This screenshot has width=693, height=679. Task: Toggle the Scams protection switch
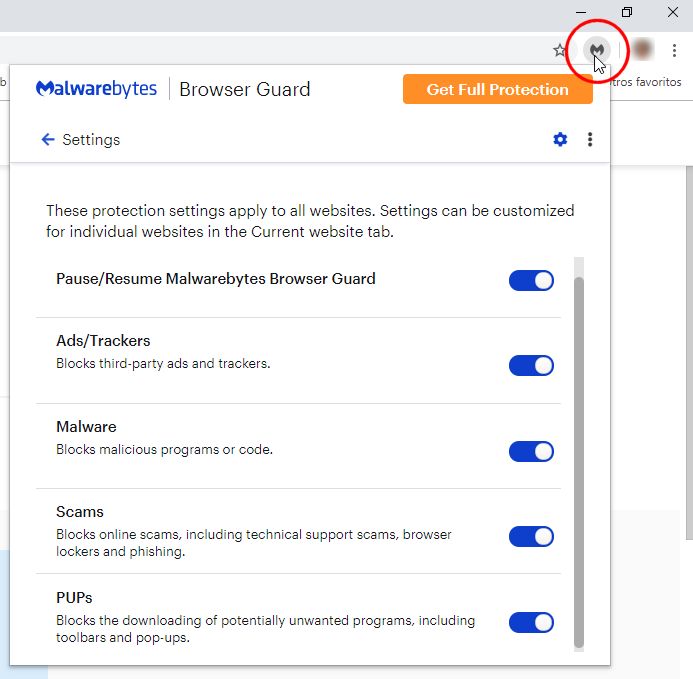pos(531,537)
